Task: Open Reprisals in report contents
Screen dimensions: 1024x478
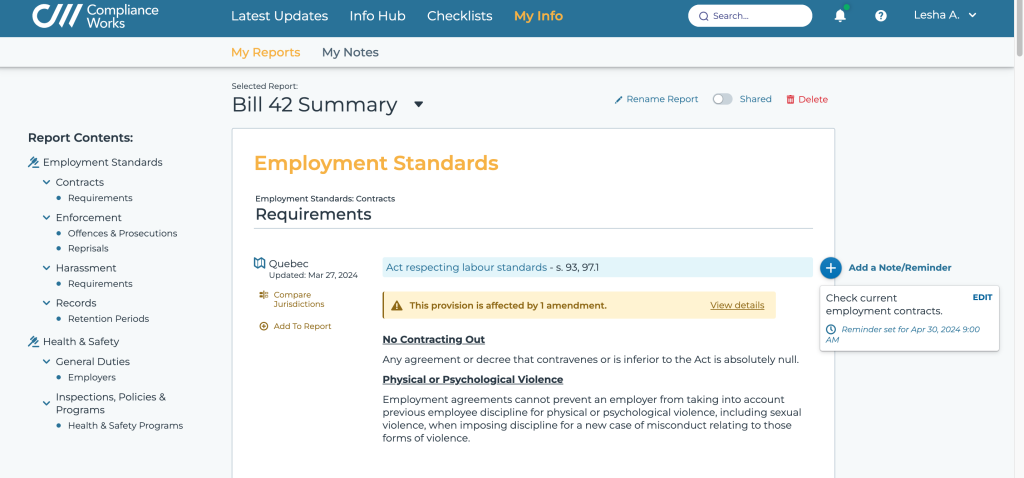Action: [x=88, y=248]
